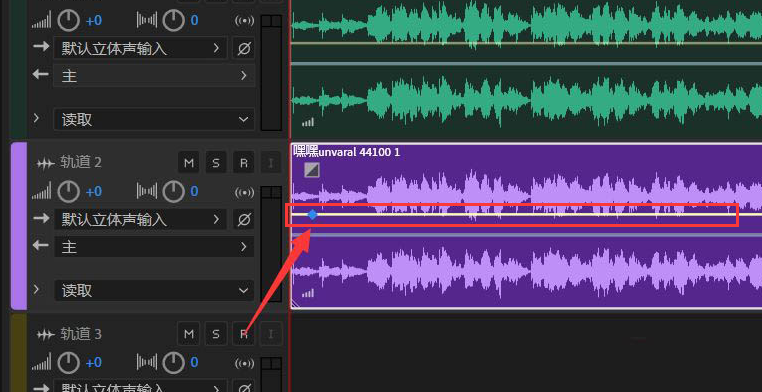Toggle polarity reverse on 轨道 2
Image resolution: width=762 pixels, height=392 pixels.
click(243, 220)
